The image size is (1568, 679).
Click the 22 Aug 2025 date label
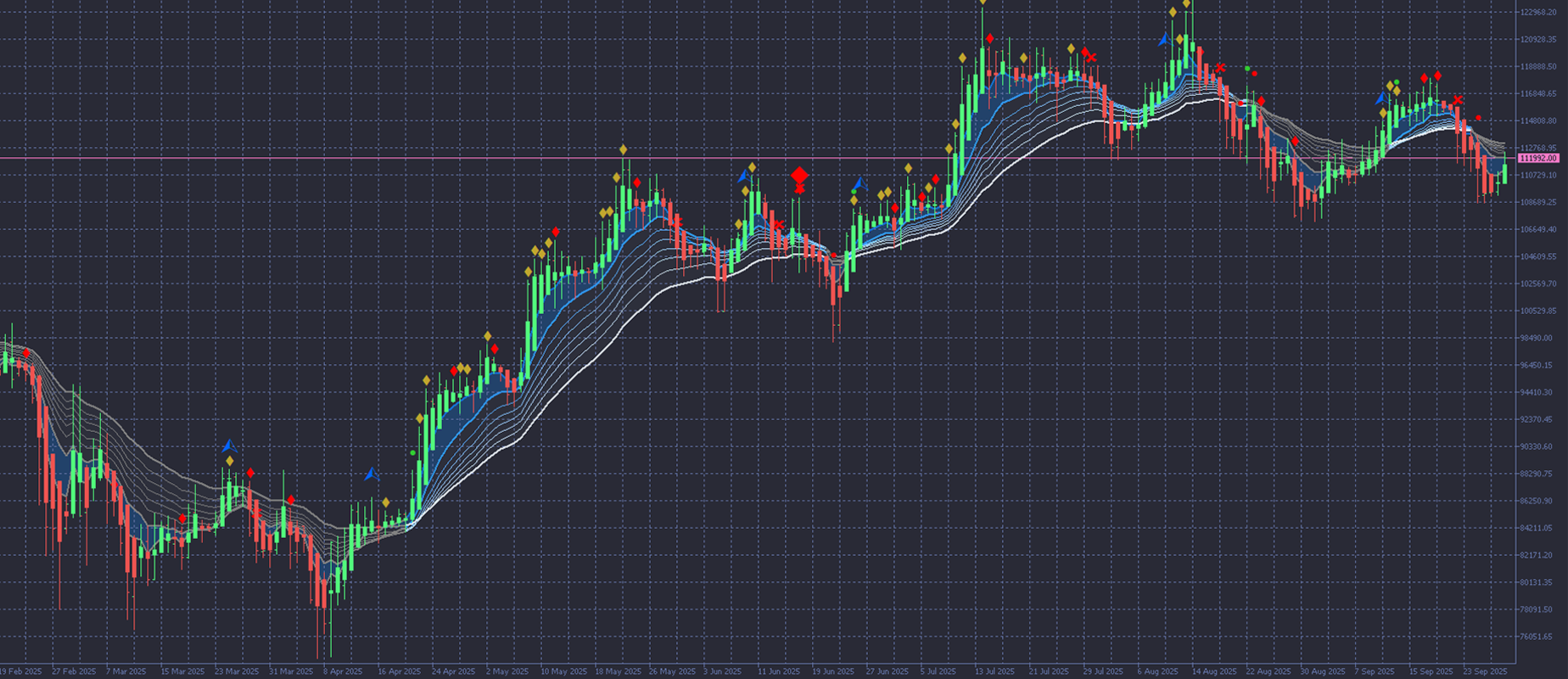point(1268,671)
